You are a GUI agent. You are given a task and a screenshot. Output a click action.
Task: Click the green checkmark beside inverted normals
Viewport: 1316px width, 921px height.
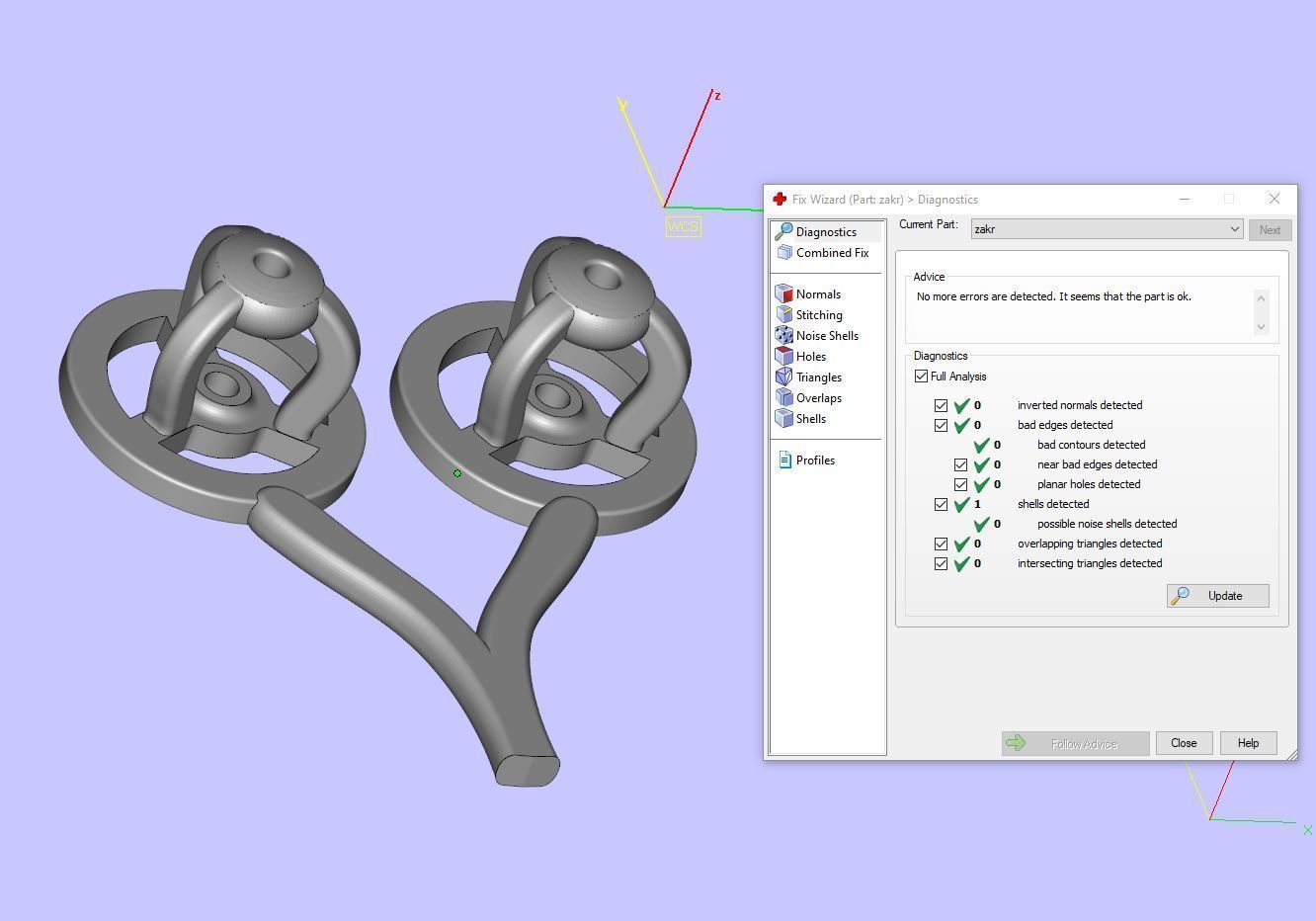[x=961, y=405]
